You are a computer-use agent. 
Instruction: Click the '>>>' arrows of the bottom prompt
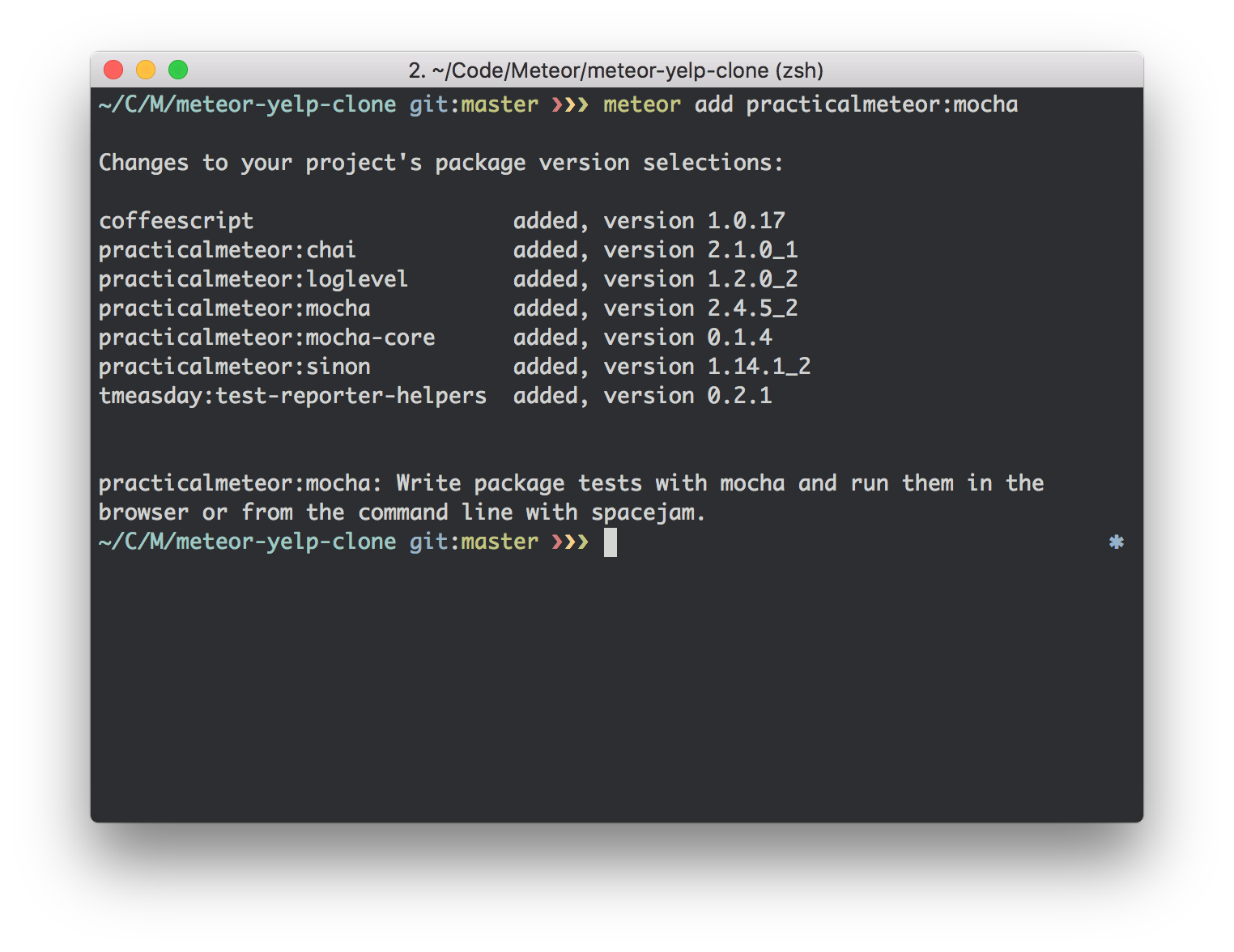[x=570, y=542]
